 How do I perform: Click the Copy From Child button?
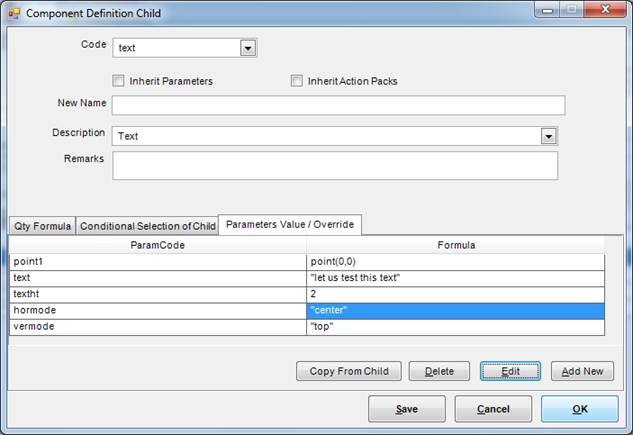click(x=348, y=371)
